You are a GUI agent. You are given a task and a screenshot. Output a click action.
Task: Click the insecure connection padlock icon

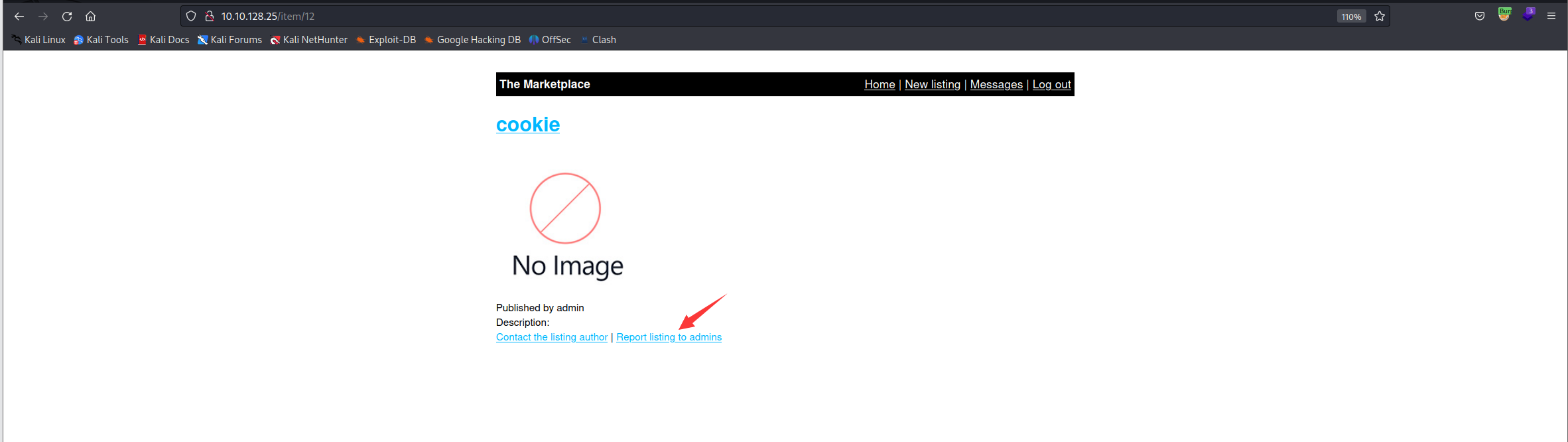point(209,17)
